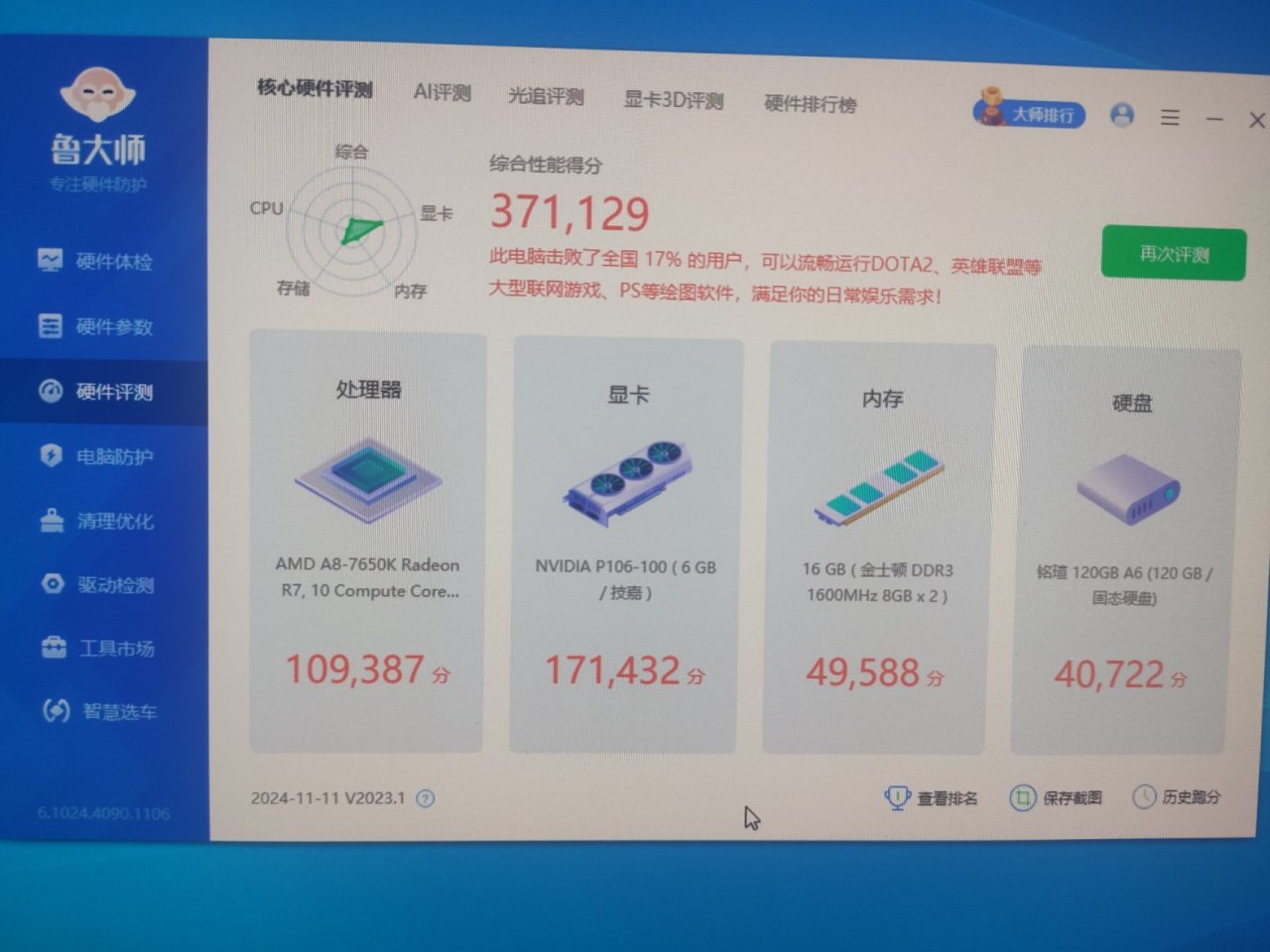Click the 硬件体检 monitor icon
The width and height of the screenshot is (1270, 952).
[50, 261]
